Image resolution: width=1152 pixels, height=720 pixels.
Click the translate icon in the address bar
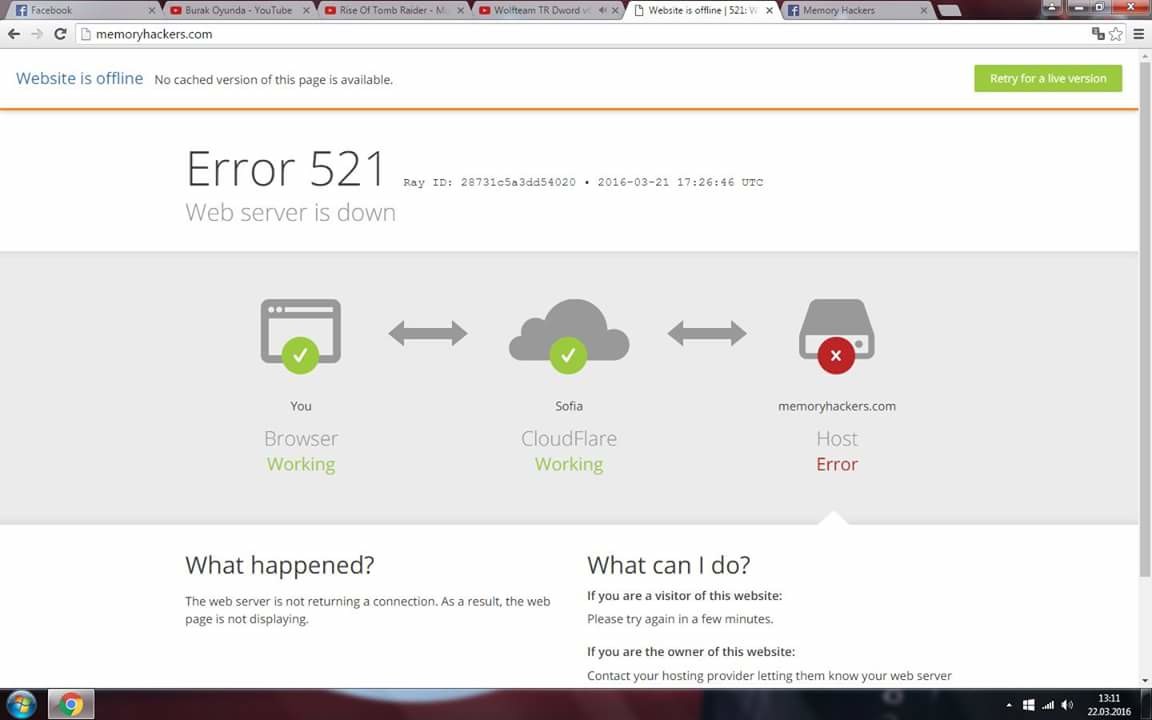(1098, 34)
